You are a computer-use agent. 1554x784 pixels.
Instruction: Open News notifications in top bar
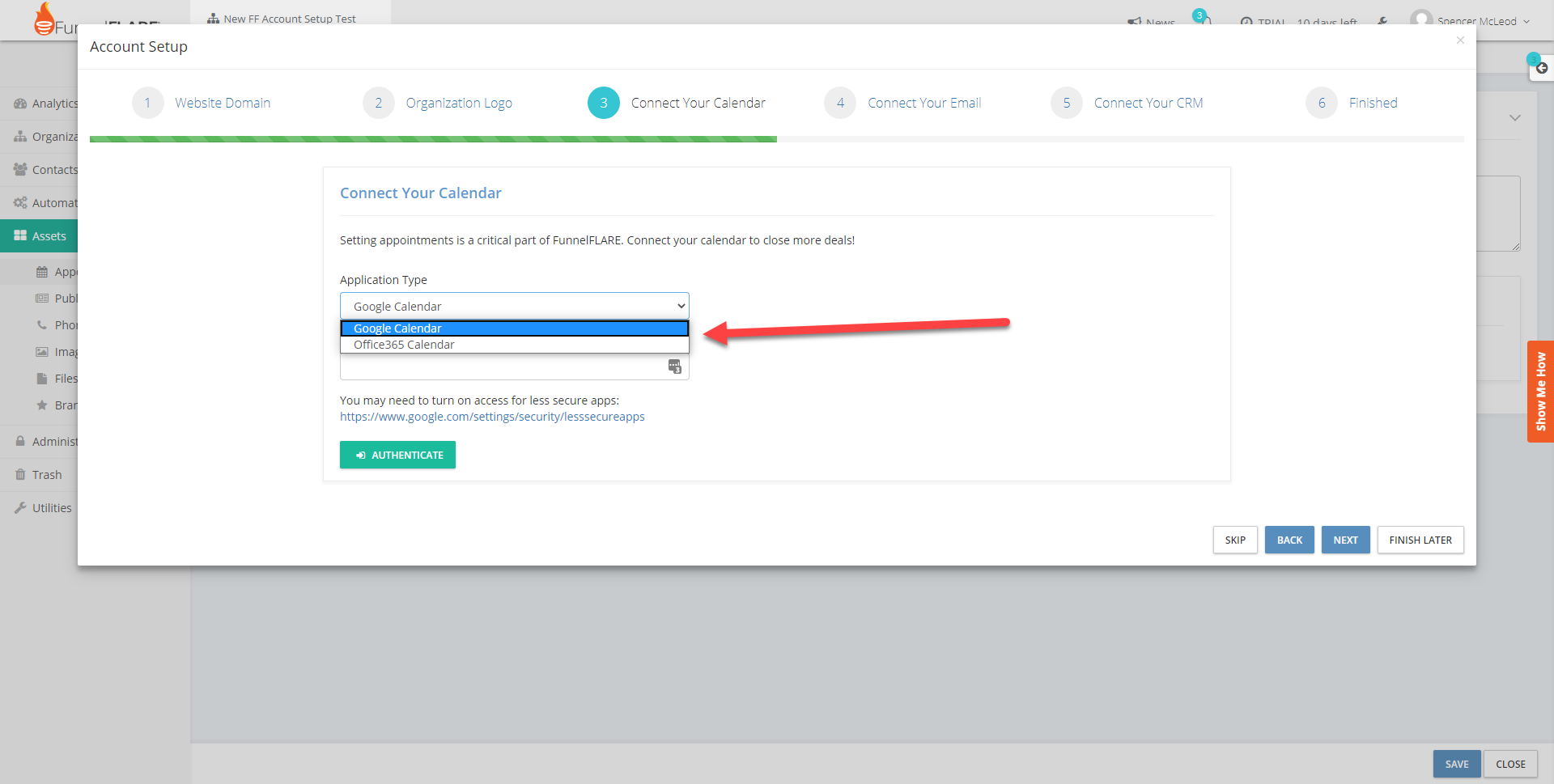[x=1152, y=22]
